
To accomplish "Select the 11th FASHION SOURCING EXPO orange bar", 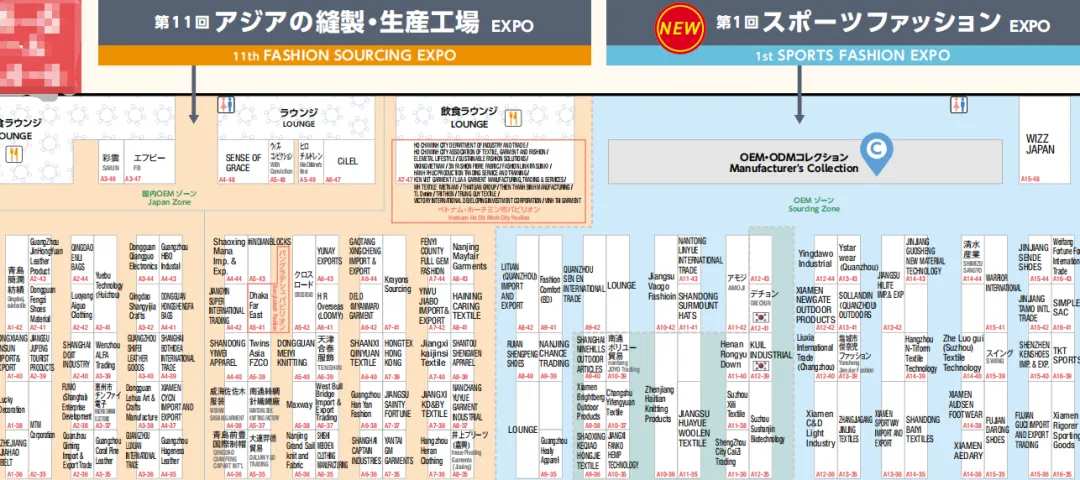I will click(344, 56).
